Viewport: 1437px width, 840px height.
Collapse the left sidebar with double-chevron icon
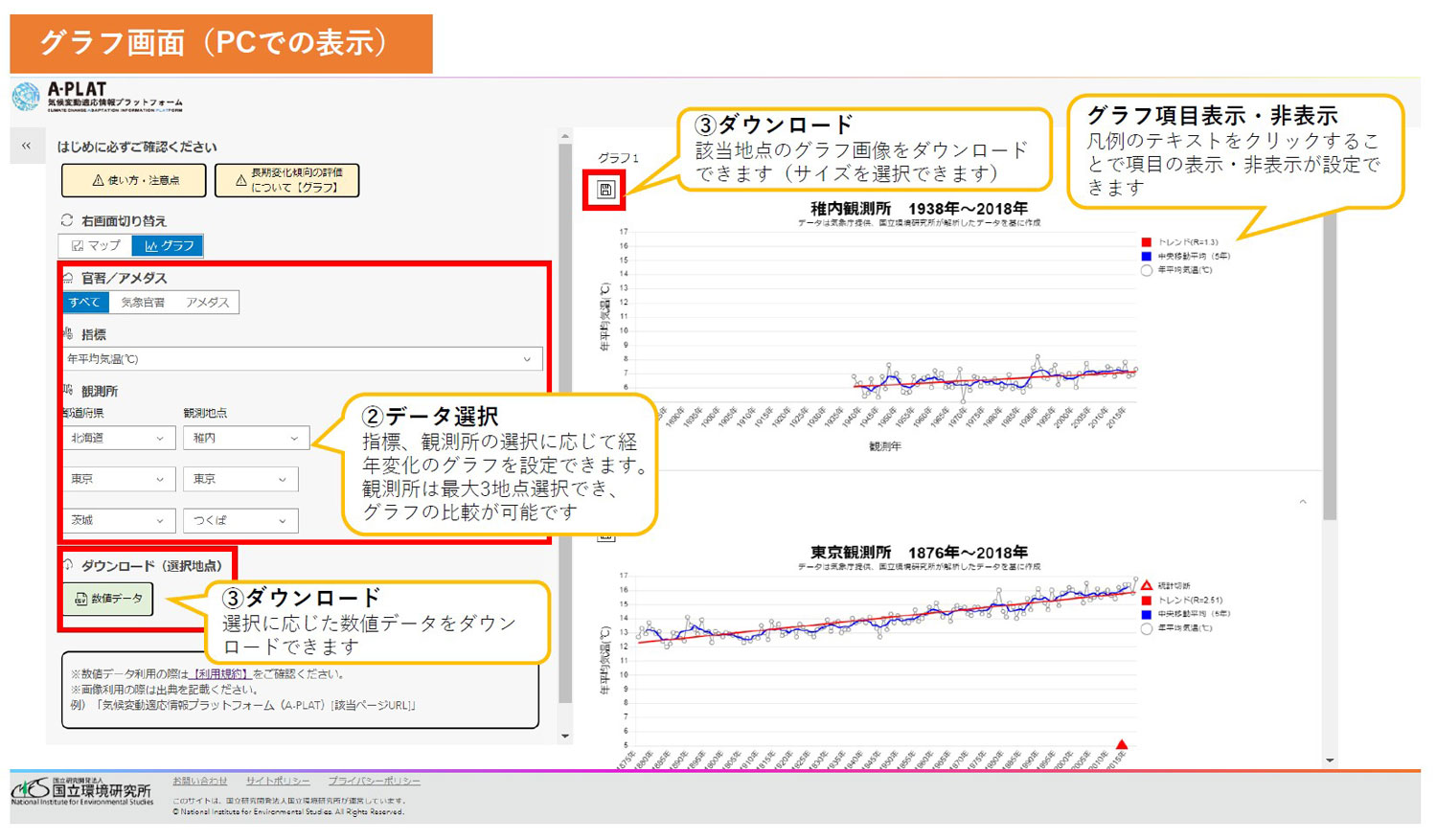(27, 147)
